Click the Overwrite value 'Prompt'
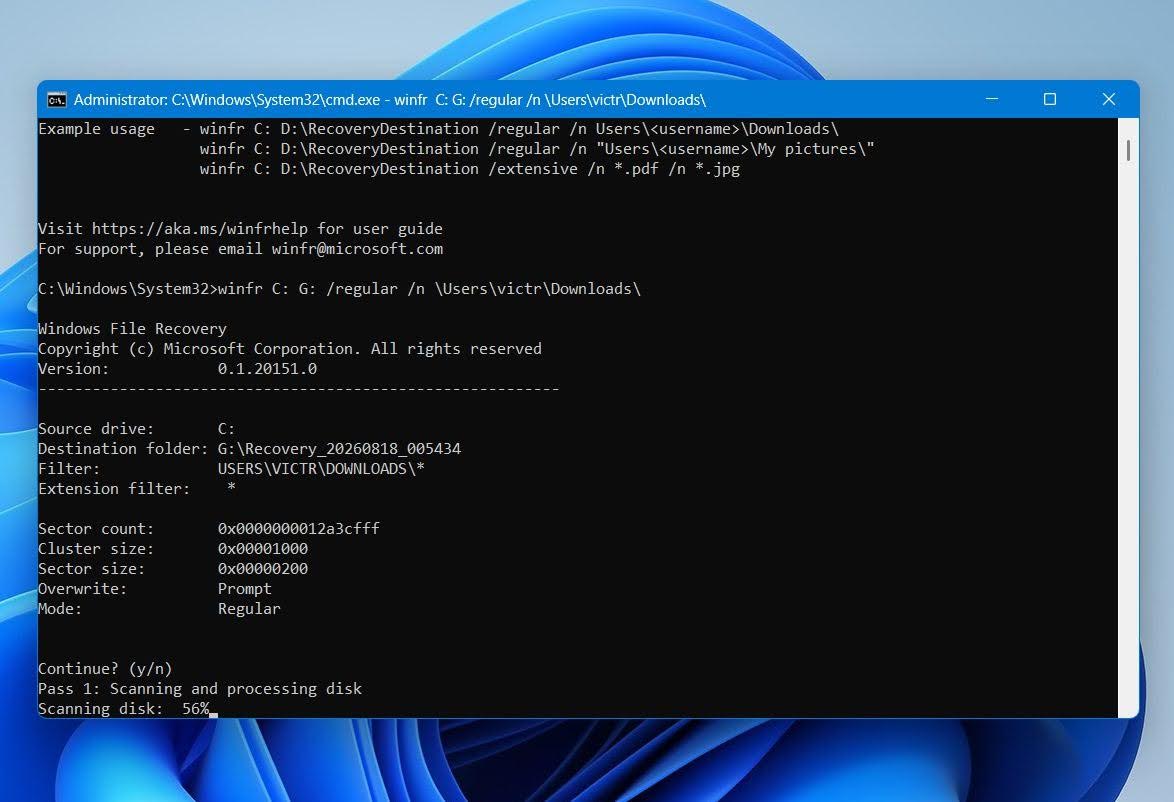Screen dimensions: 1174x802 pos(245,589)
